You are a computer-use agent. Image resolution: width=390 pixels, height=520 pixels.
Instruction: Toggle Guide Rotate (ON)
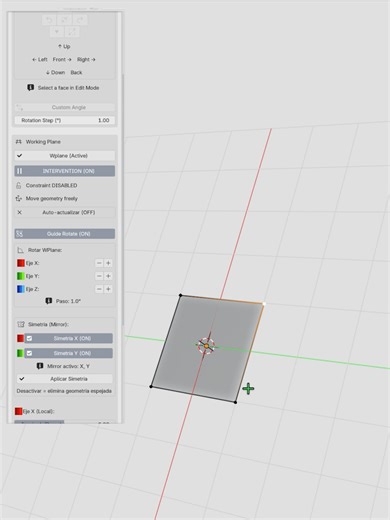point(65,234)
